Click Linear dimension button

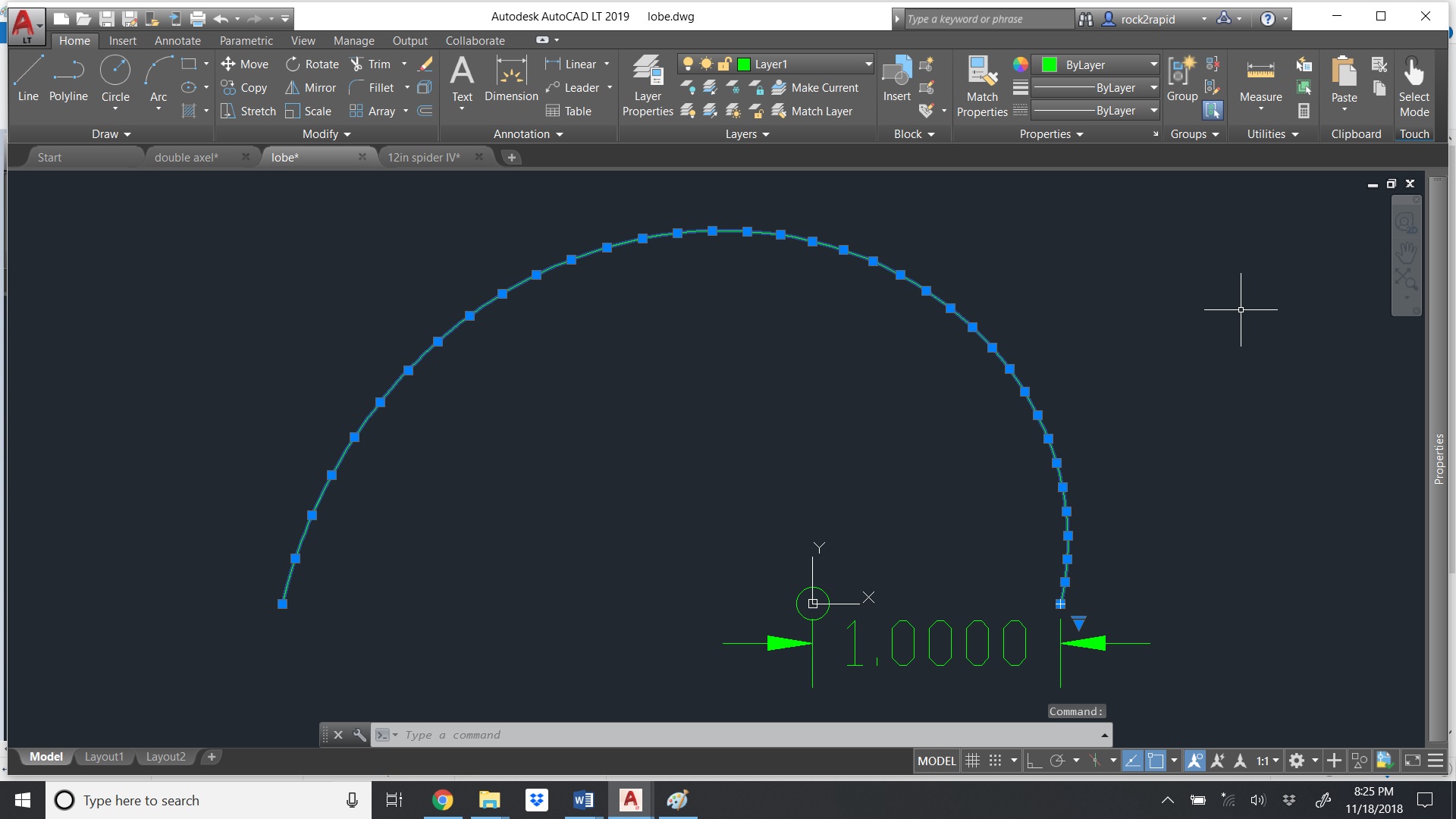[x=571, y=64]
